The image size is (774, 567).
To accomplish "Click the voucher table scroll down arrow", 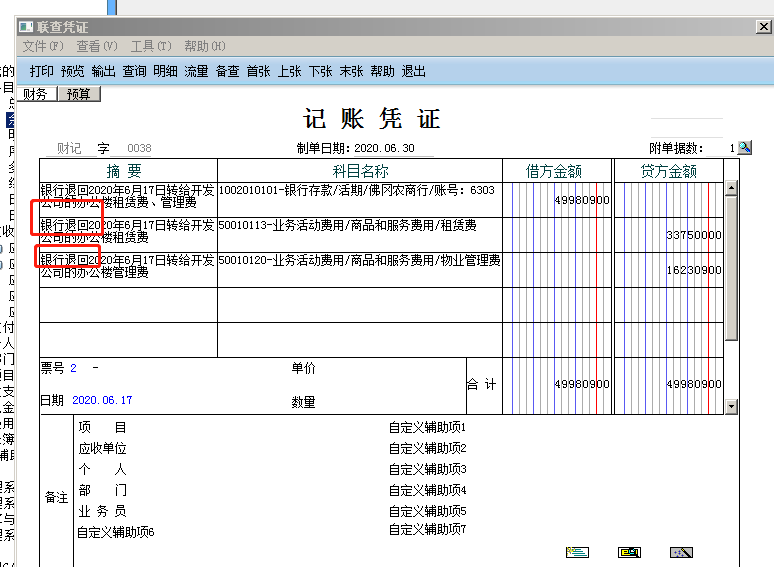I will tap(732, 407).
